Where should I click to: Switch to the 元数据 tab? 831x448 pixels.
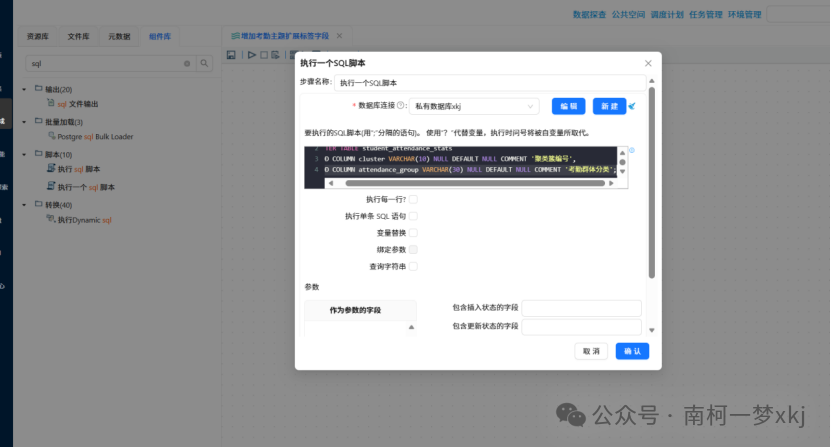click(x=119, y=37)
